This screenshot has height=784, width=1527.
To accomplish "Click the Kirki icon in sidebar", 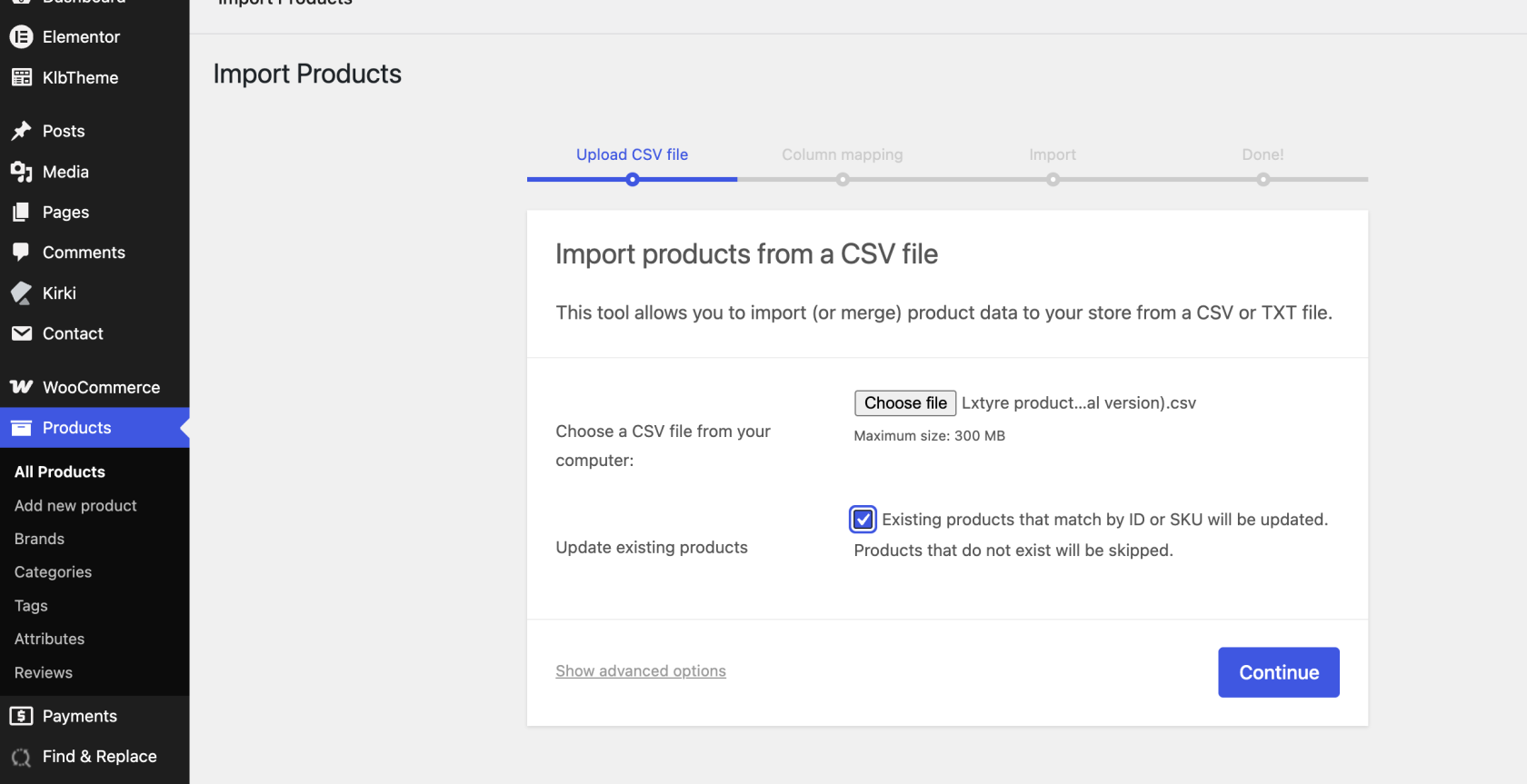I will click(x=21, y=293).
